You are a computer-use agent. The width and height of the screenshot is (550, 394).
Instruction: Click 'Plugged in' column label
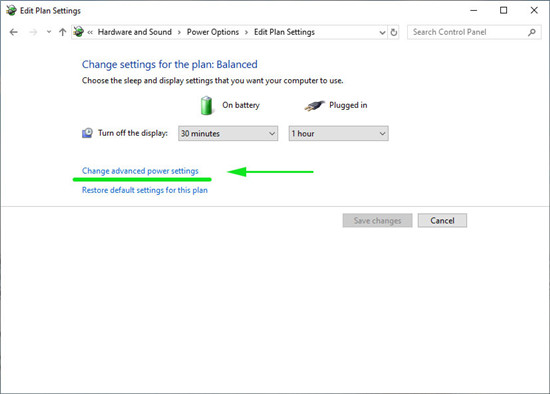[x=348, y=105]
